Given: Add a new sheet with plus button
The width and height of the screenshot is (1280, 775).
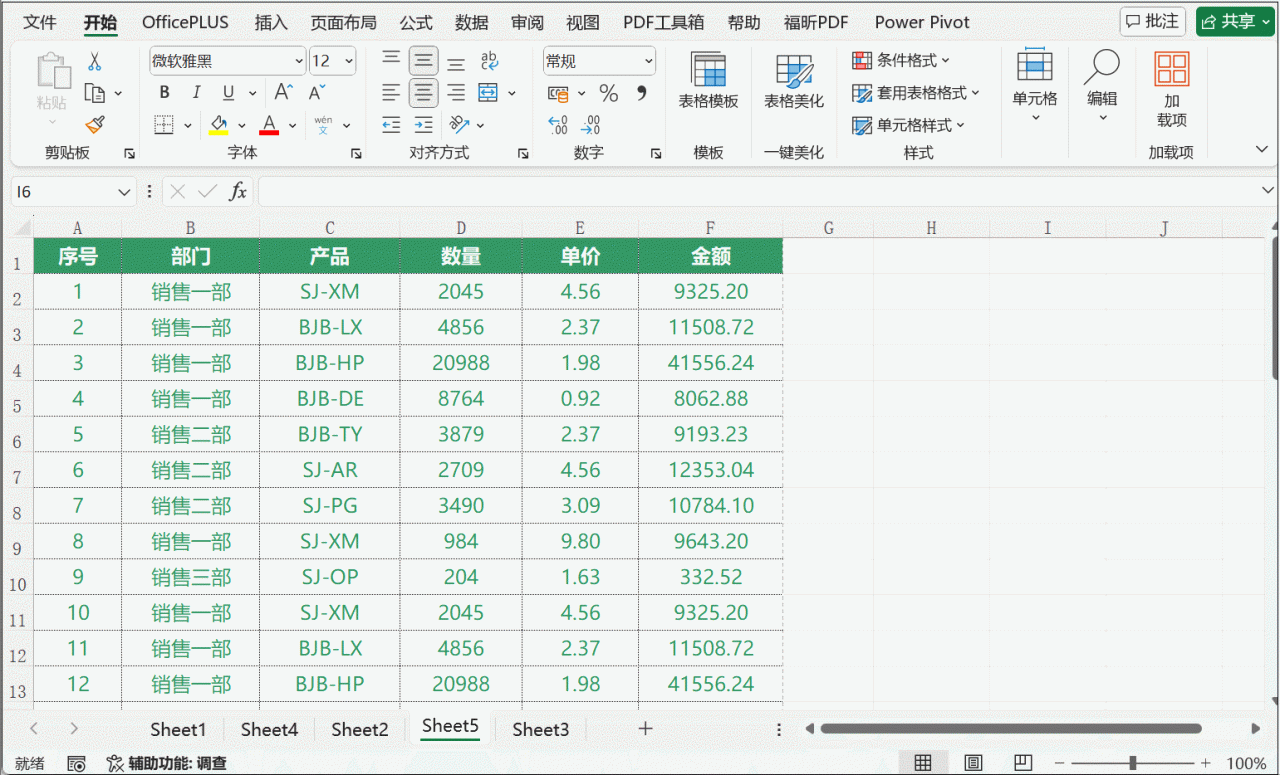Looking at the screenshot, I should pos(645,728).
